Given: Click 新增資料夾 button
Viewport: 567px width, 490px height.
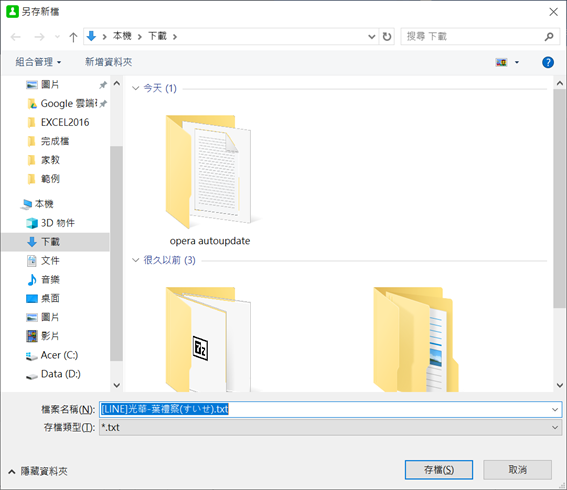Looking at the screenshot, I should coord(108,62).
